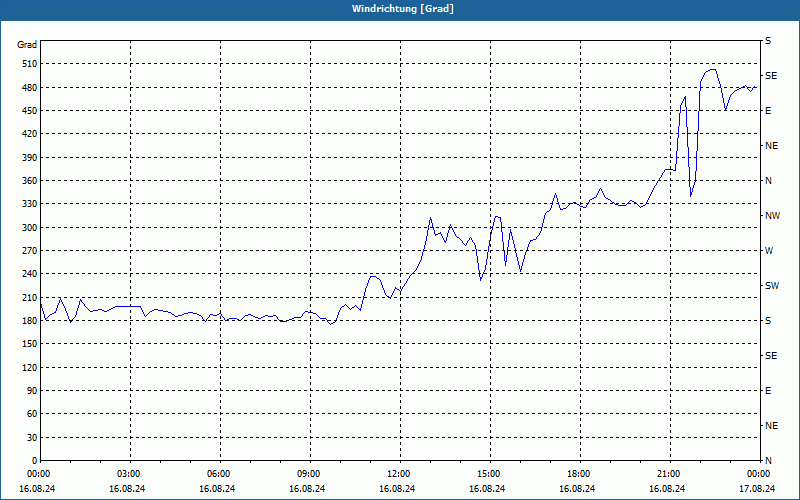Click the 0 y-axis value
800x500 pixels.
click(35, 461)
